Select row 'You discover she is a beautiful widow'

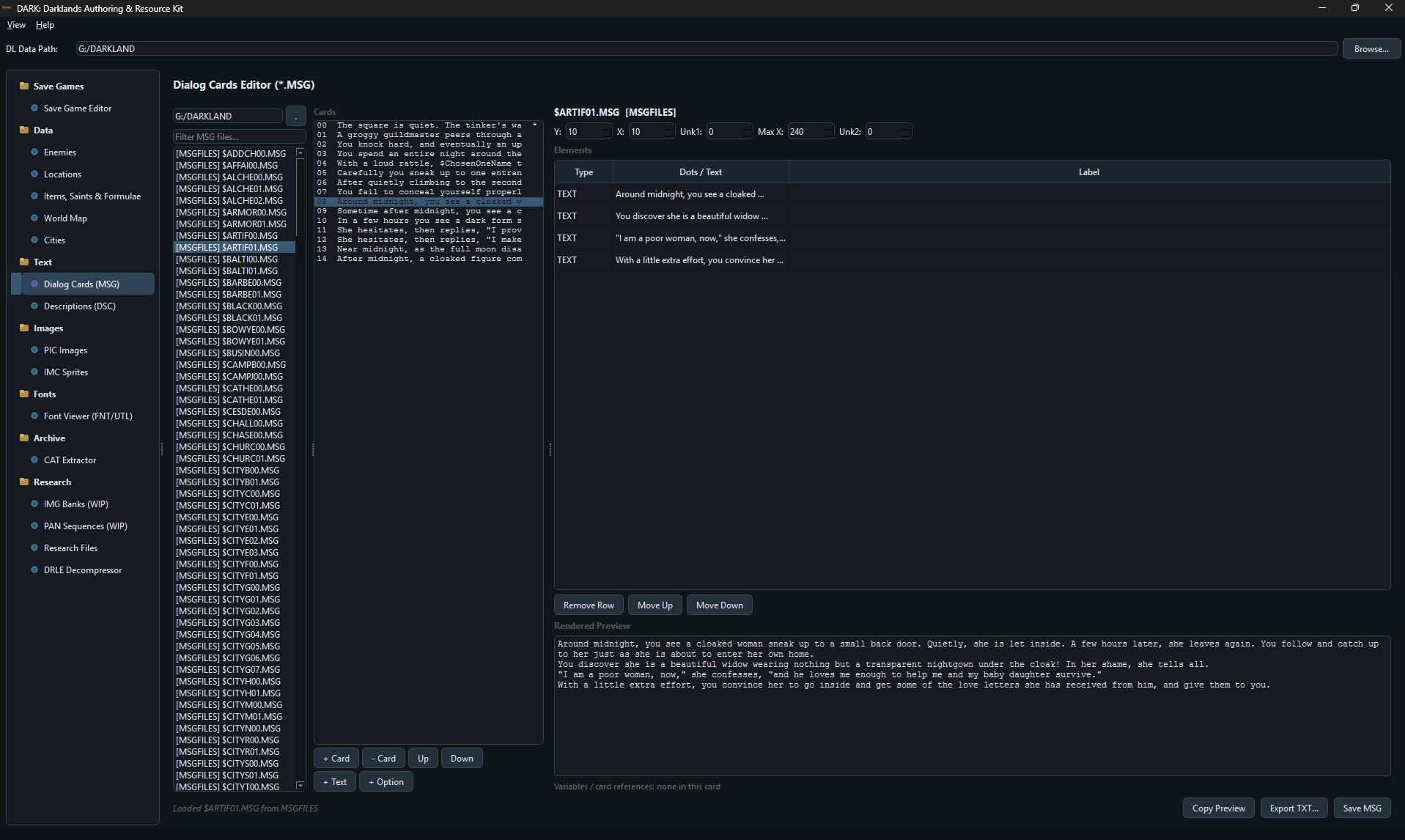tap(972, 216)
